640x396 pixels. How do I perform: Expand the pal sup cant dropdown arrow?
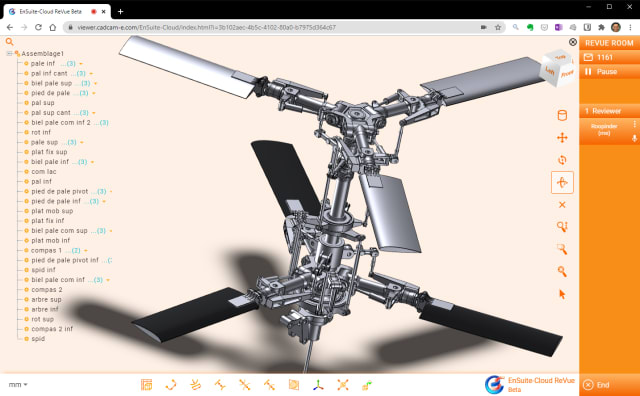point(94,113)
